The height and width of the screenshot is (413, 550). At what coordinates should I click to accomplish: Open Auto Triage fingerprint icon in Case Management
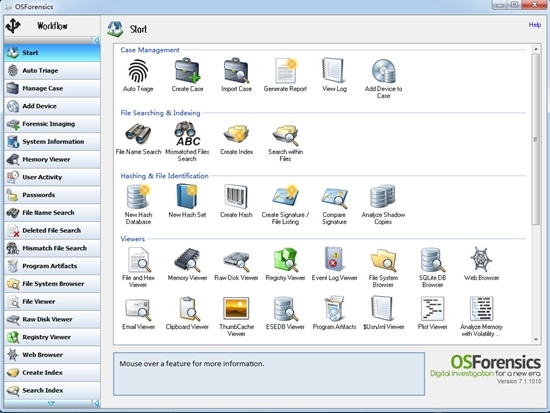coord(138,71)
